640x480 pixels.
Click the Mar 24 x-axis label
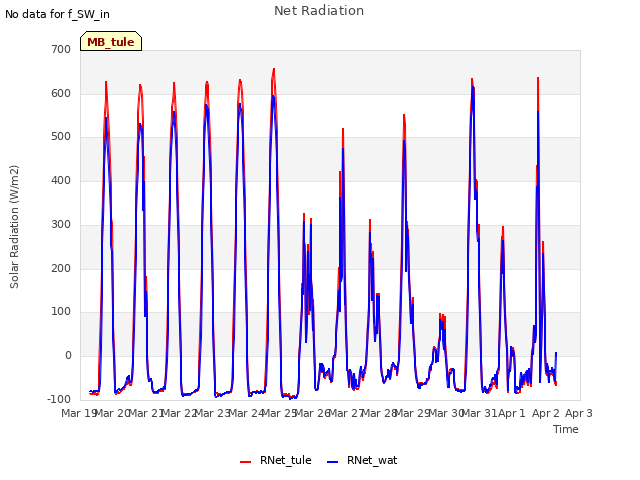click(246, 413)
